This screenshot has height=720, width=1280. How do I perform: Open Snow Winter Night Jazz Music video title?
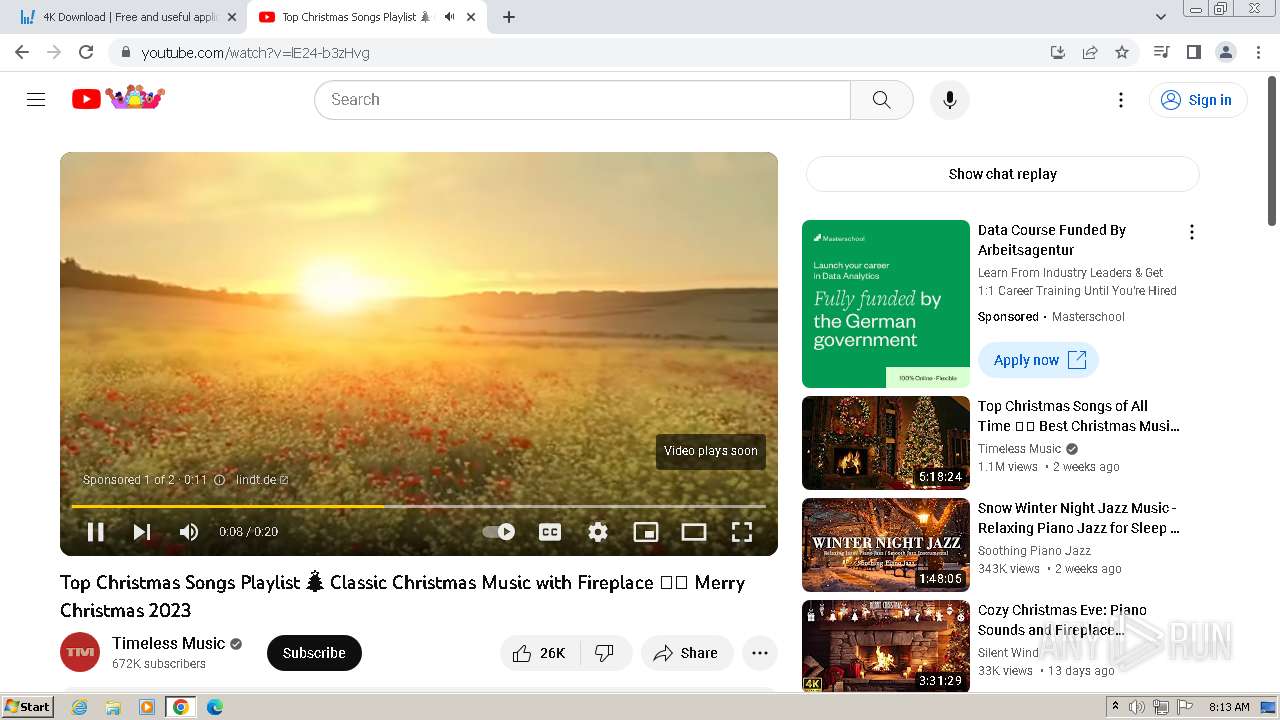coord(1079,518)
